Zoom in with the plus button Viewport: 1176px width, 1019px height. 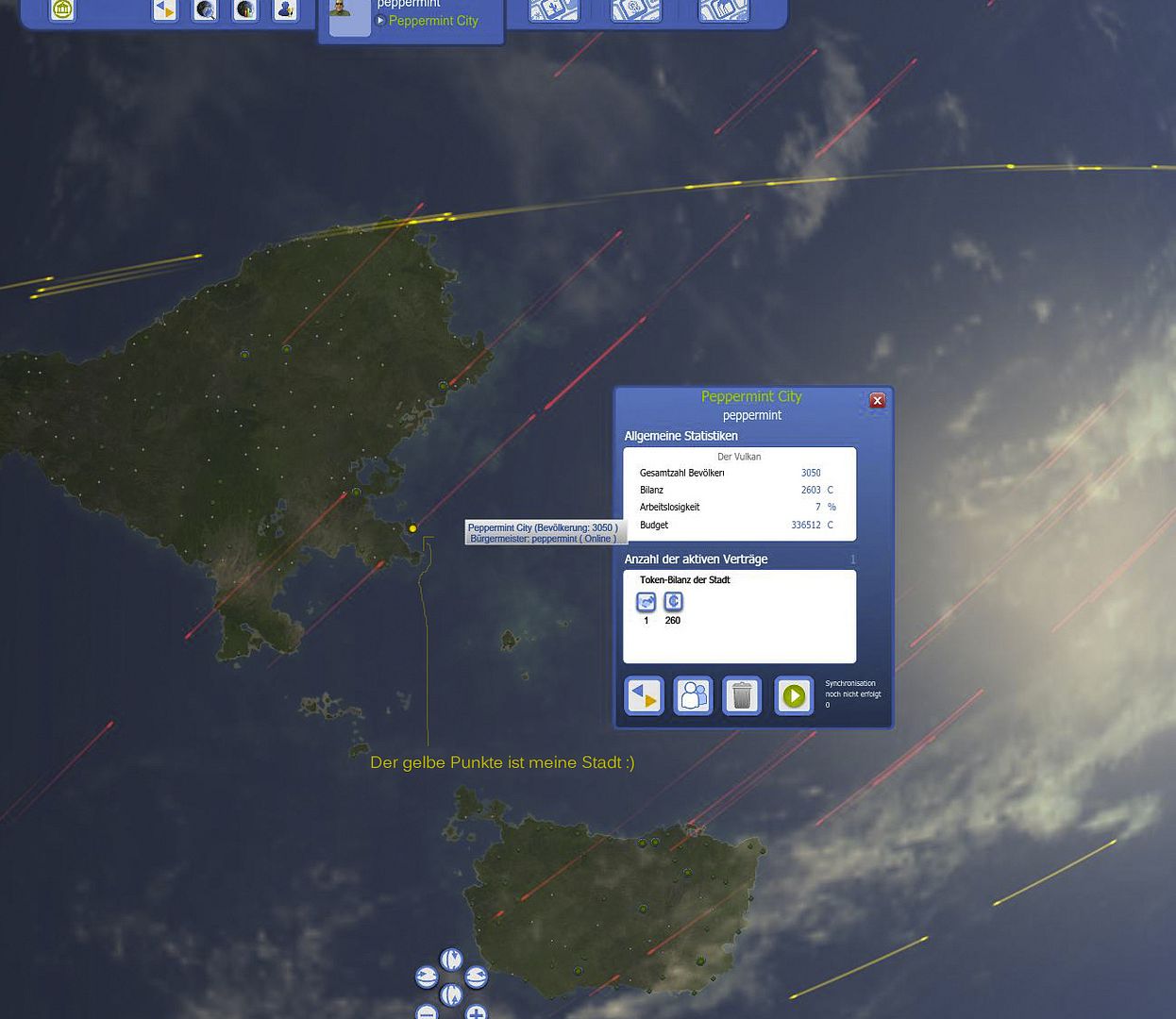tap(476, 1013)
